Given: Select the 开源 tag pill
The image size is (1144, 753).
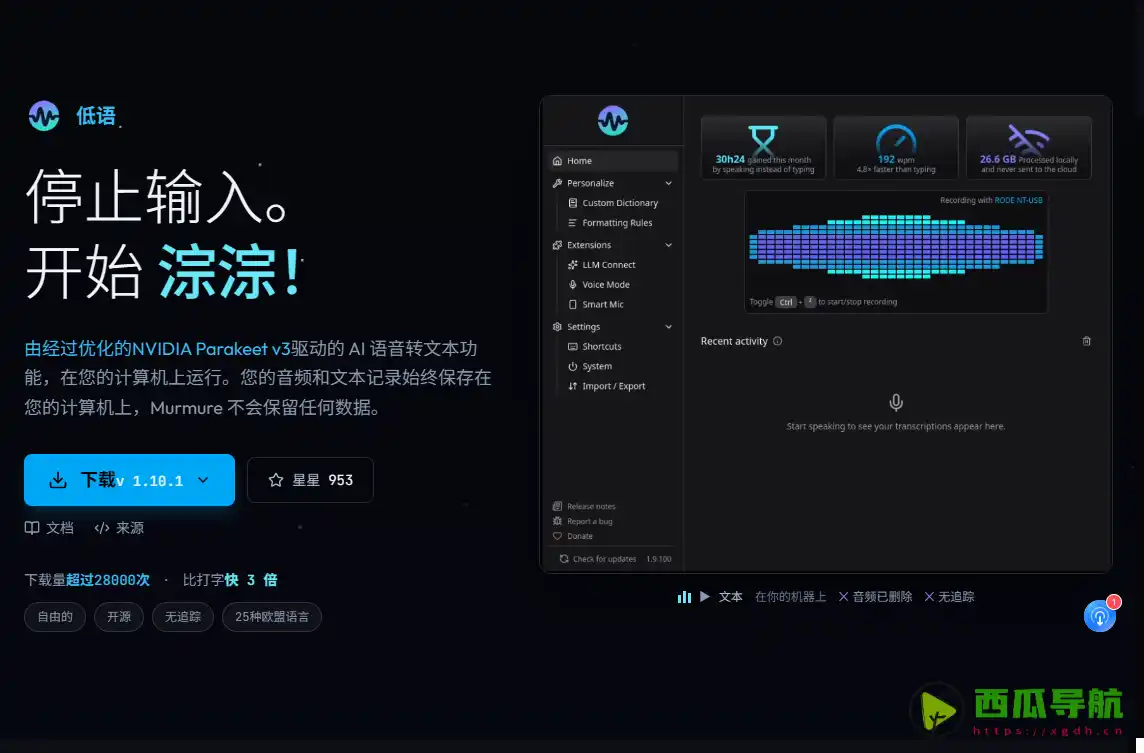Looking at the screenshot, I should pyautogui.click(x=119, y=617).
